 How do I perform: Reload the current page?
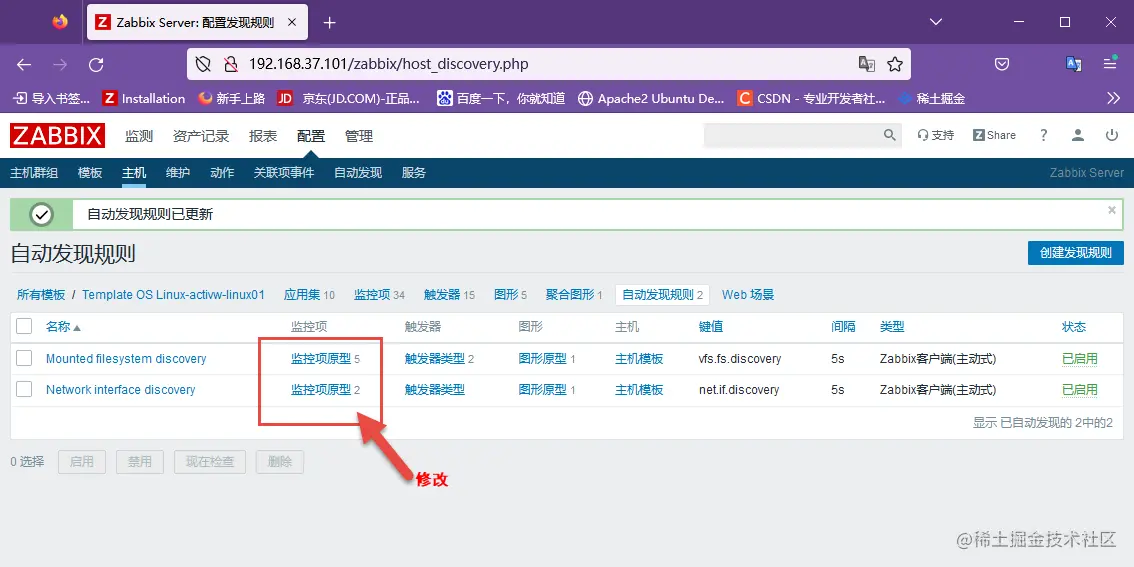[96, 64]
